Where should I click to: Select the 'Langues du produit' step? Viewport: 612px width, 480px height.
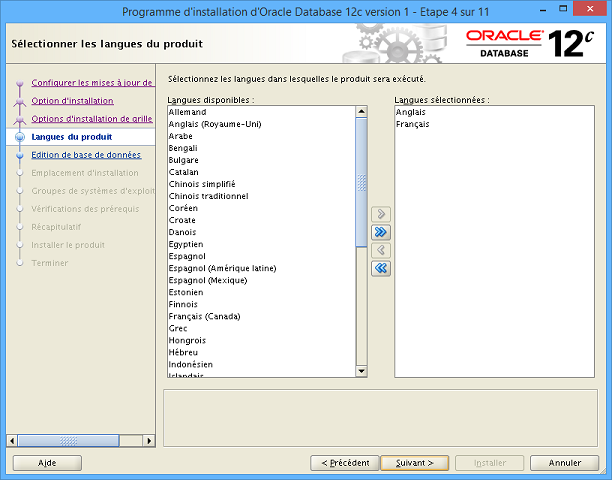pyautogui.click(x=72, y=137)
